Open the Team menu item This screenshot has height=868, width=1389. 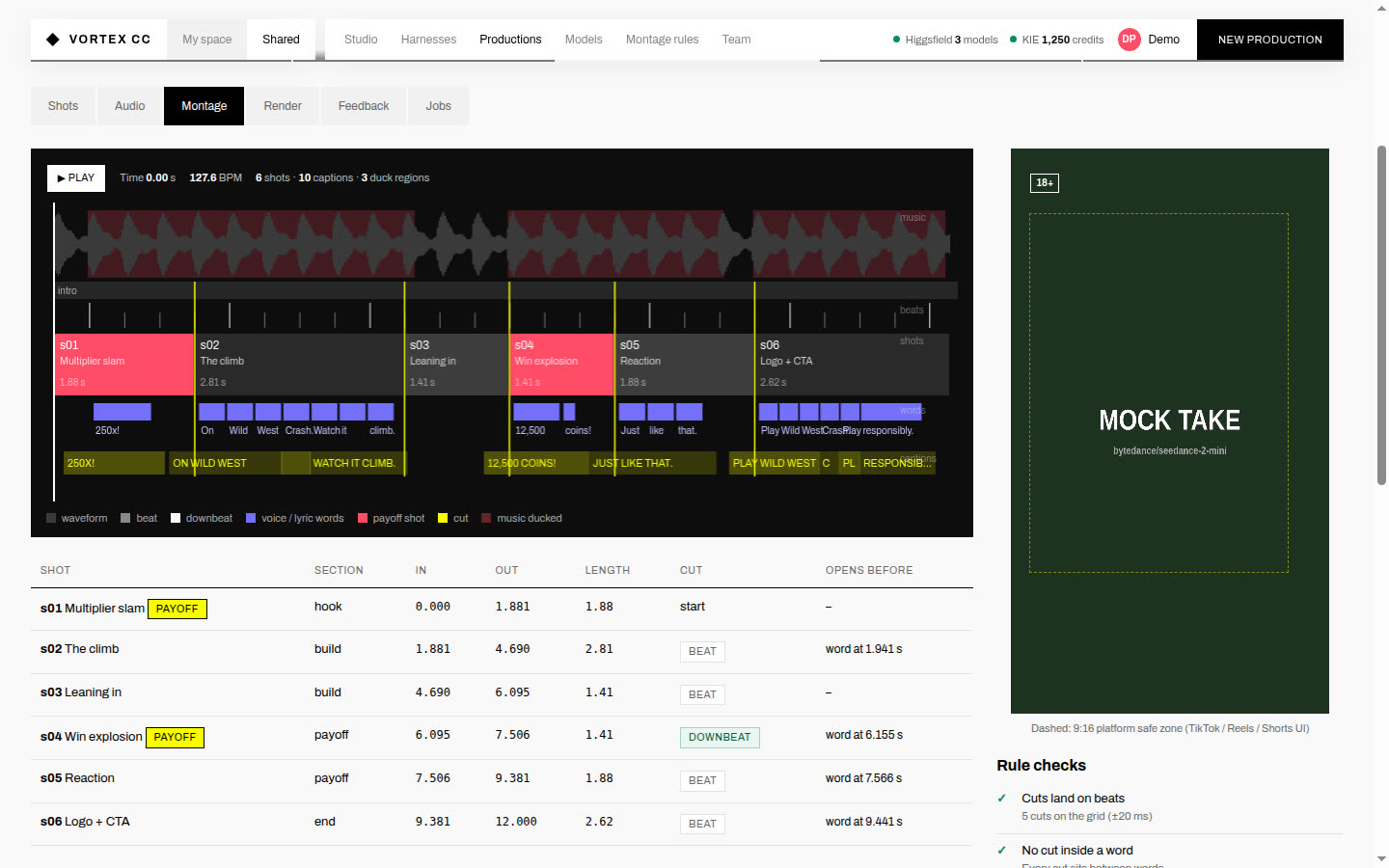(x=736, y=40)
